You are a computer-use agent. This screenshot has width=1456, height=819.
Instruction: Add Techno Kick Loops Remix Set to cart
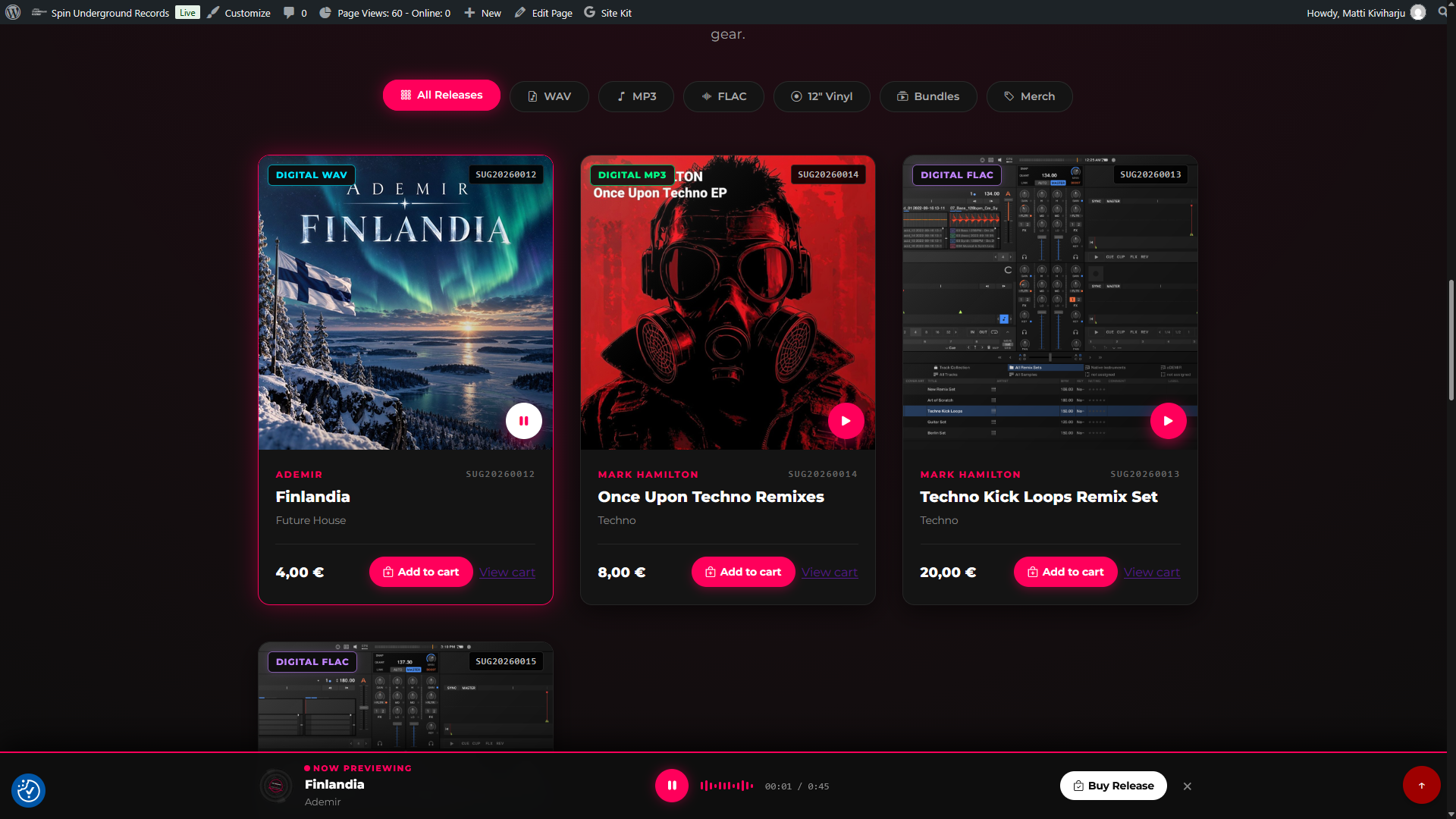point(1065,572)
